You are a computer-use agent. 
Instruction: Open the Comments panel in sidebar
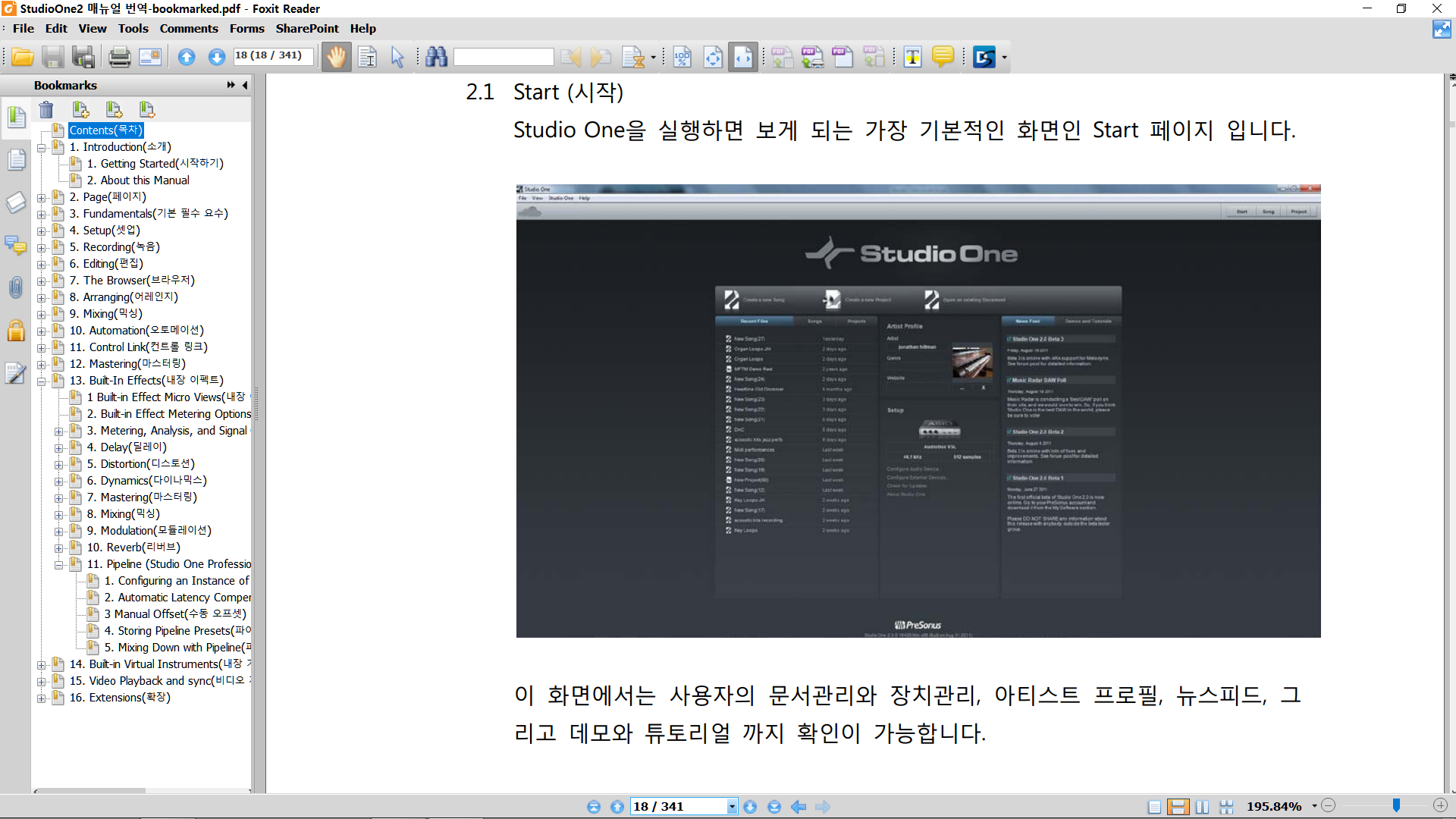(16, 245)
